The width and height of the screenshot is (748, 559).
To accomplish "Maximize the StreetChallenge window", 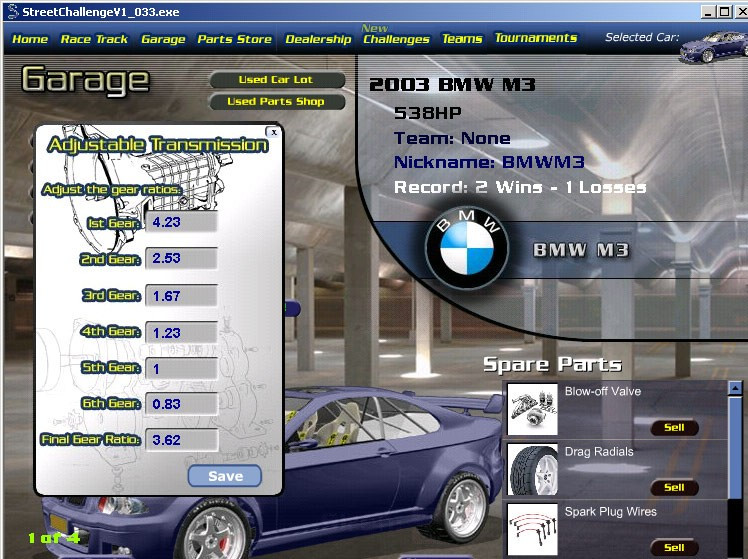I will pyautogui.click(x=724, y=12).
